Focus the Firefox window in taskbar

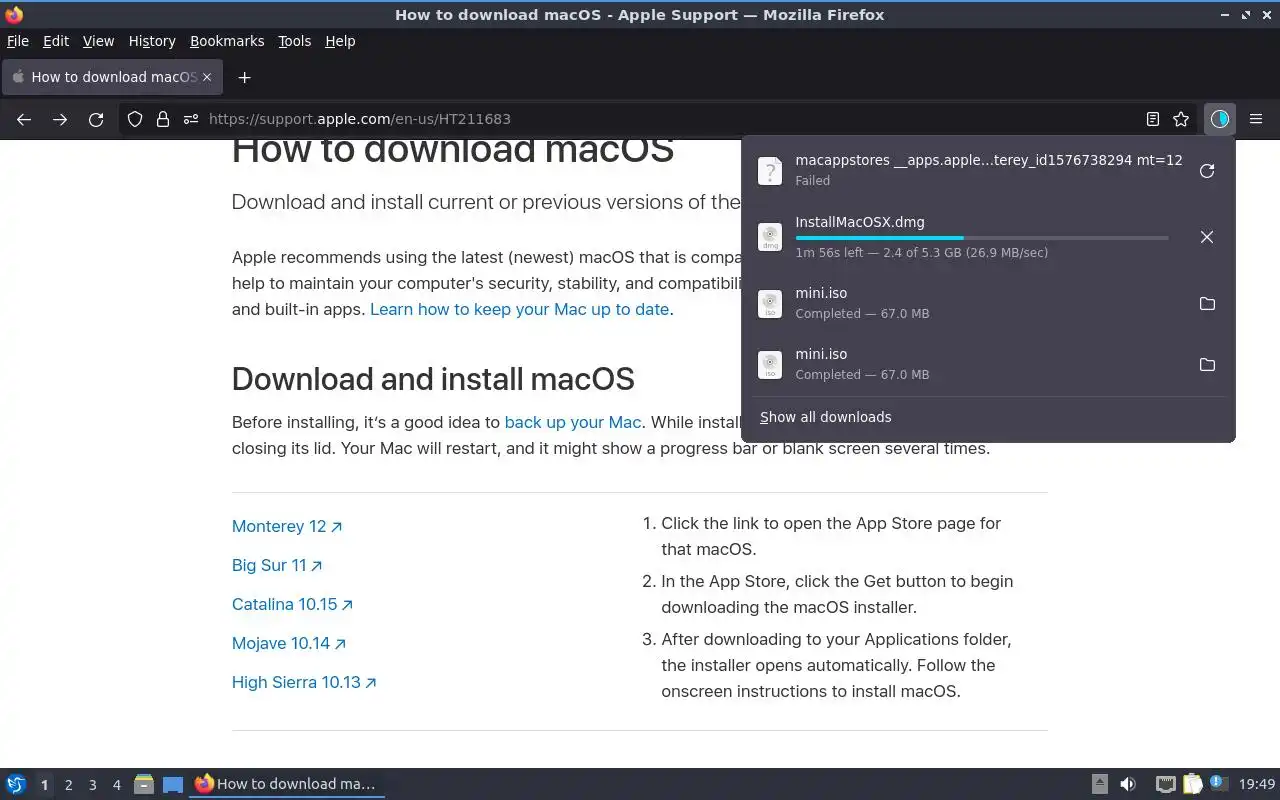[286, 784]
